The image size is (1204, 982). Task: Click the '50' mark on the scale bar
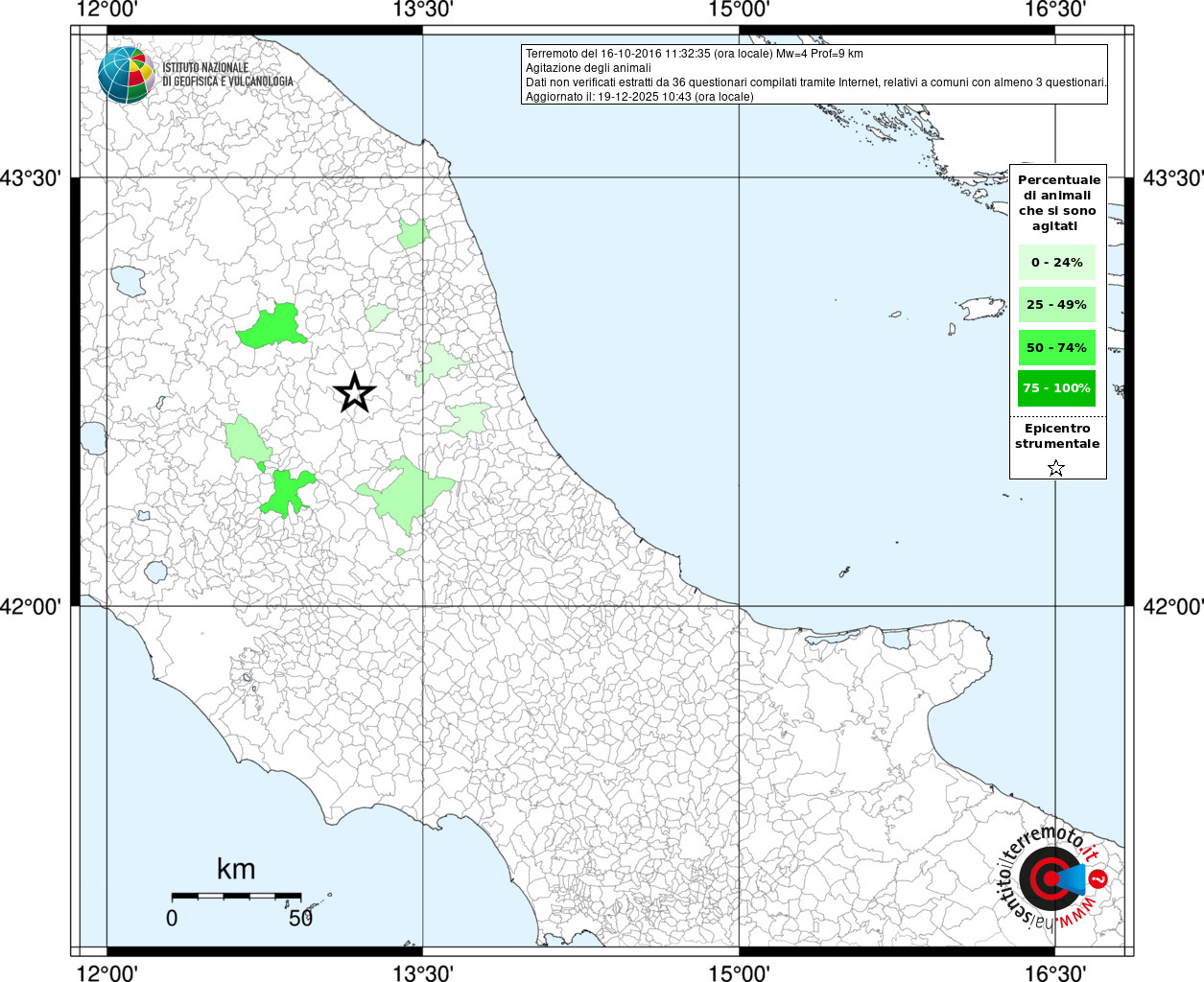coord(300,918)
